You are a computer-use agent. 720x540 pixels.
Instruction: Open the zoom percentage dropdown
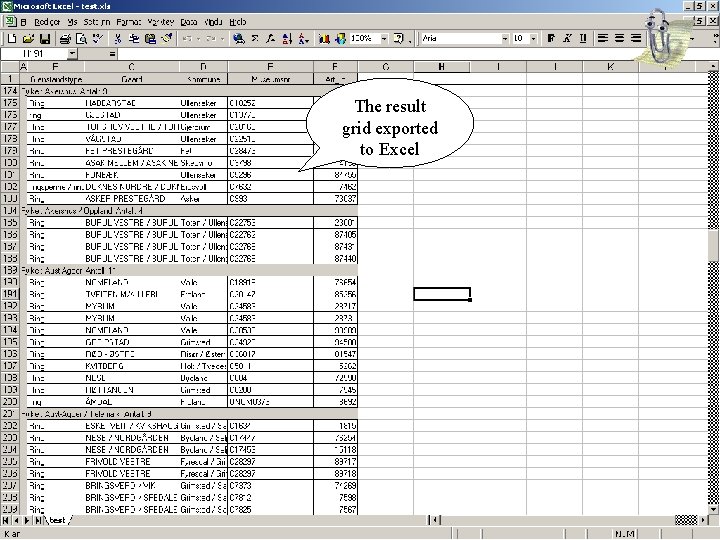tap(384, 39)
